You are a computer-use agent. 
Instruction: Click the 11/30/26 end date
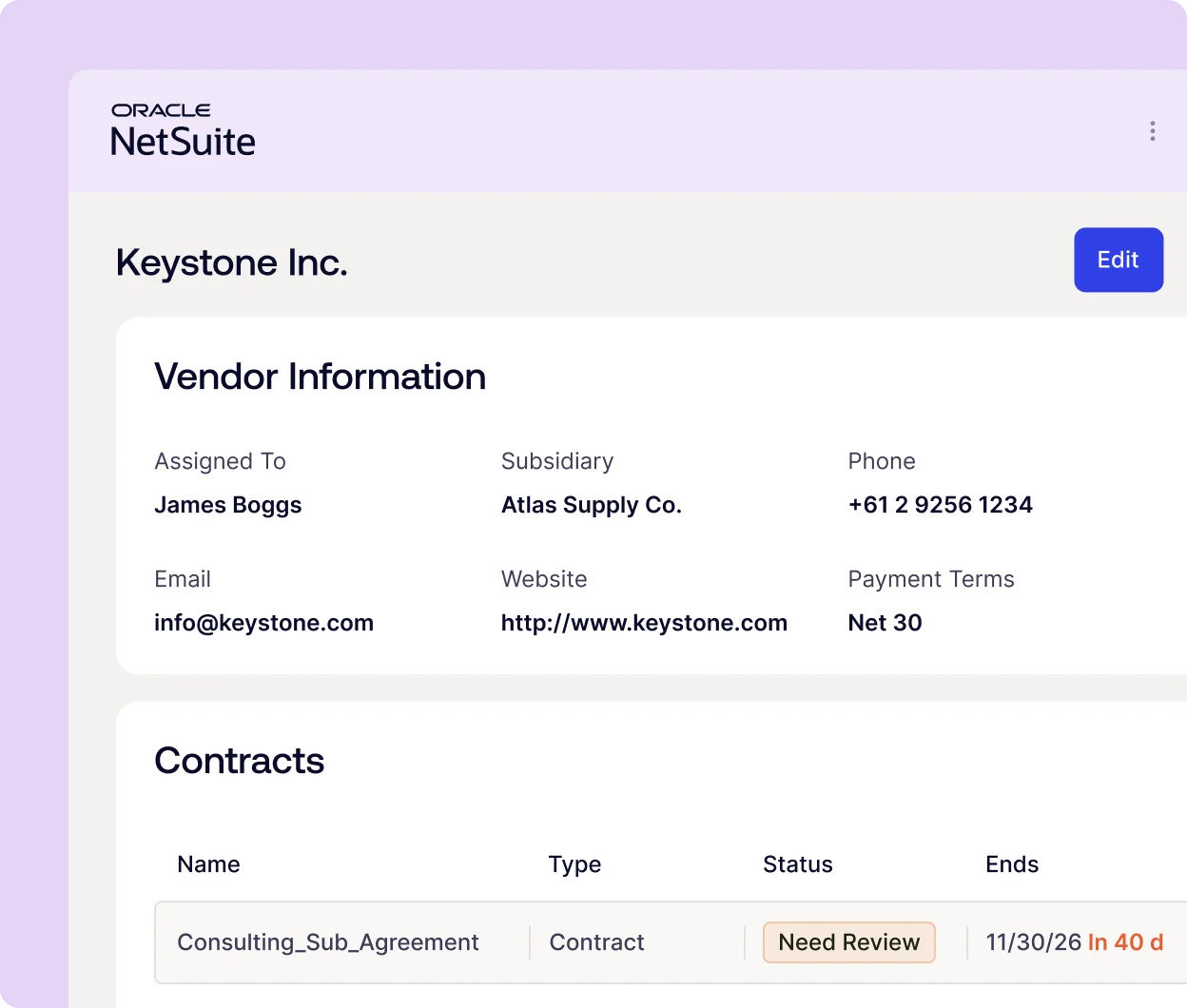(x=1034, y=942)
